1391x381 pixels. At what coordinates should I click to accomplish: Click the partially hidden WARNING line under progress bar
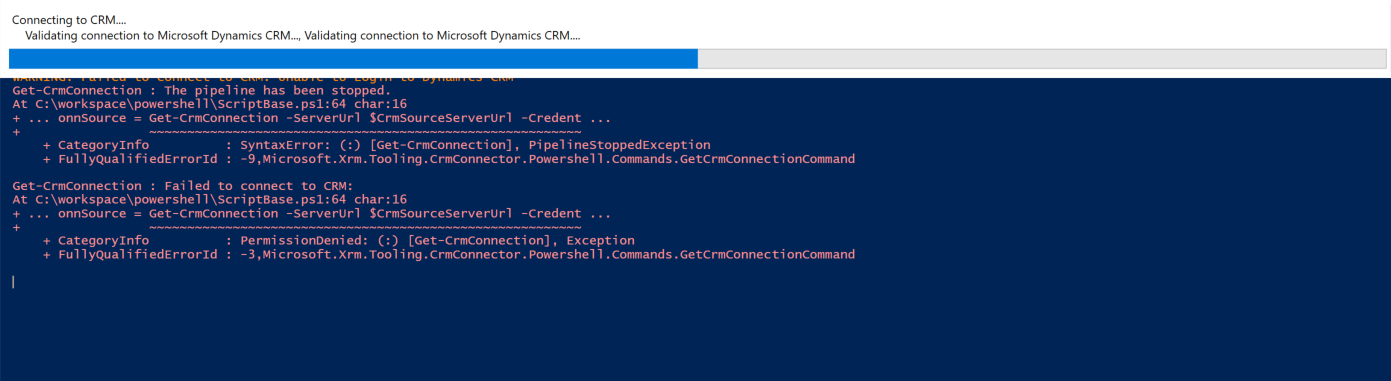tap(263, 78)
